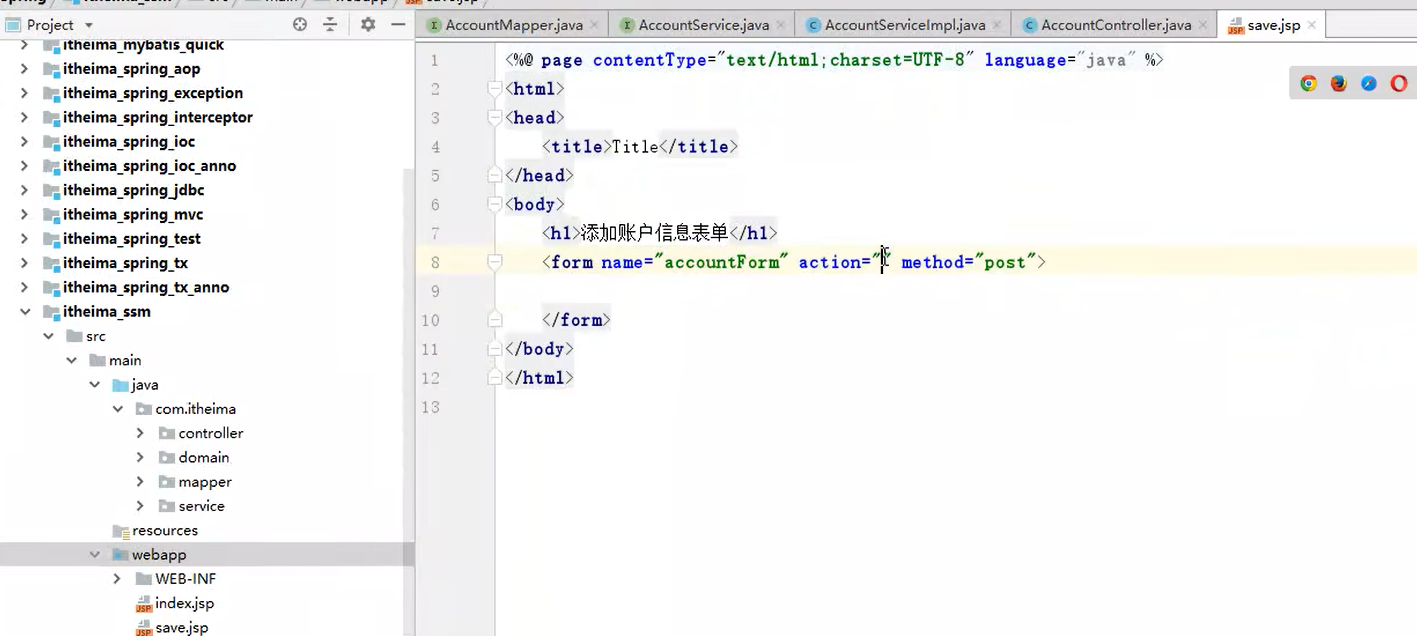Image resolution: width=1417 pixels, height=636 pixels.
Task: Hide the Project panel with the minimize icon
Action: point(397,24)
